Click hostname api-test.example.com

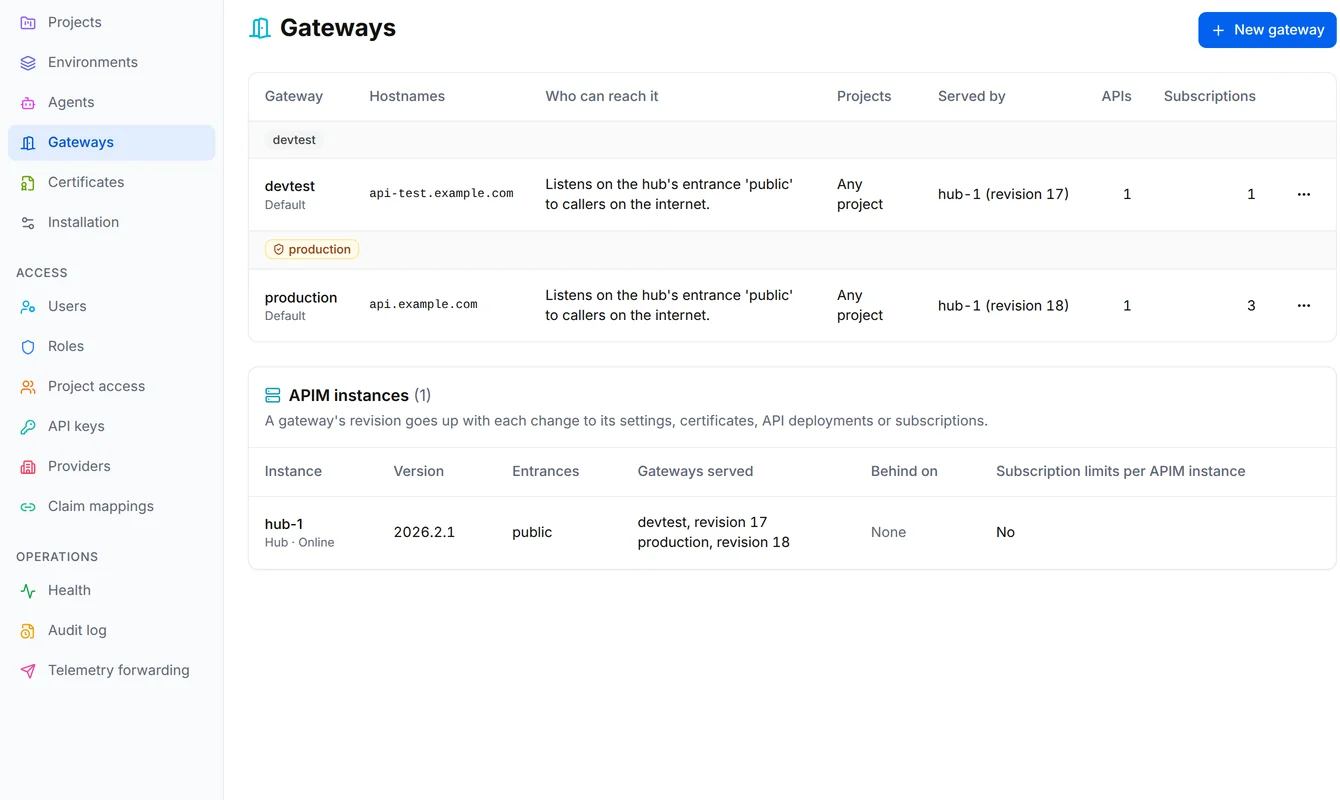click(441, 194)
